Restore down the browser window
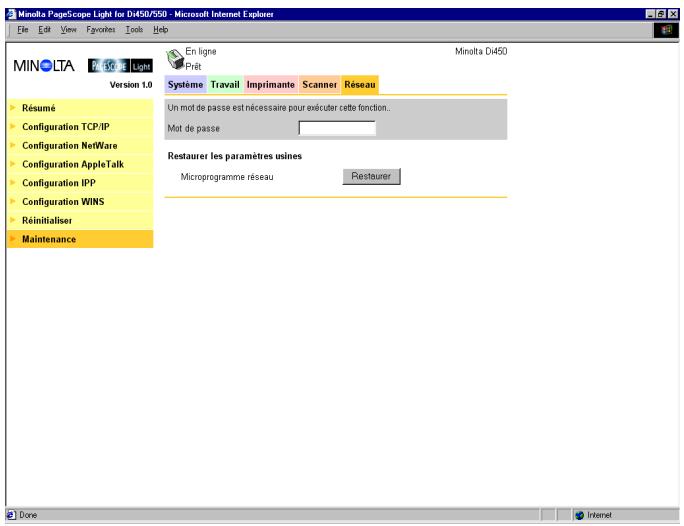Image resolution: width=684 pixels, height=526 pixels. tap(661, 14)
